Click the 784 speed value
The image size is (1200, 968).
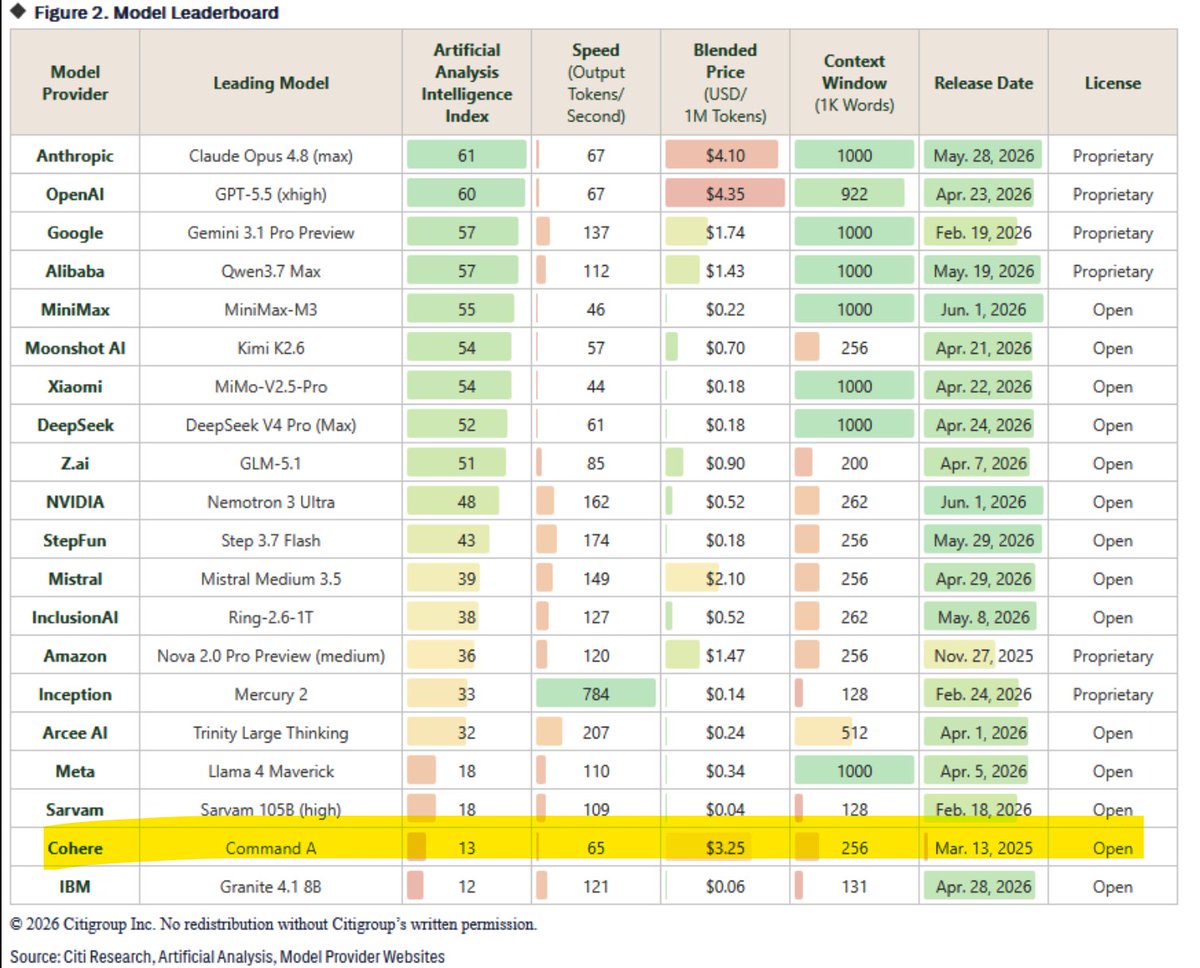coord(596,695)
